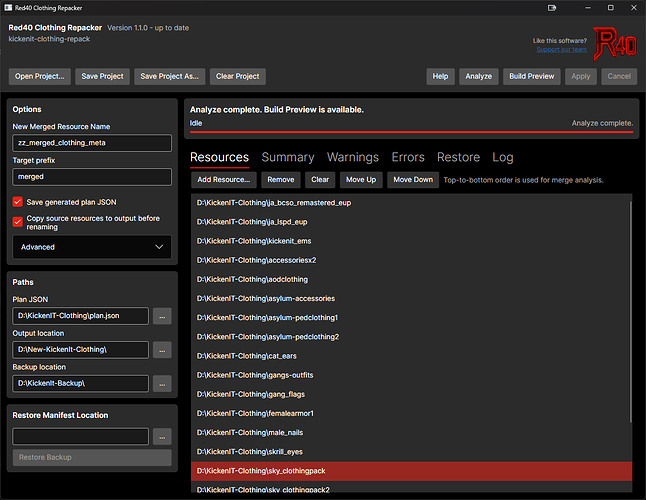Select the kickenit_ems resource row
Image resolution: width=646 pixels, height=500 pixels.
(411, 241)
